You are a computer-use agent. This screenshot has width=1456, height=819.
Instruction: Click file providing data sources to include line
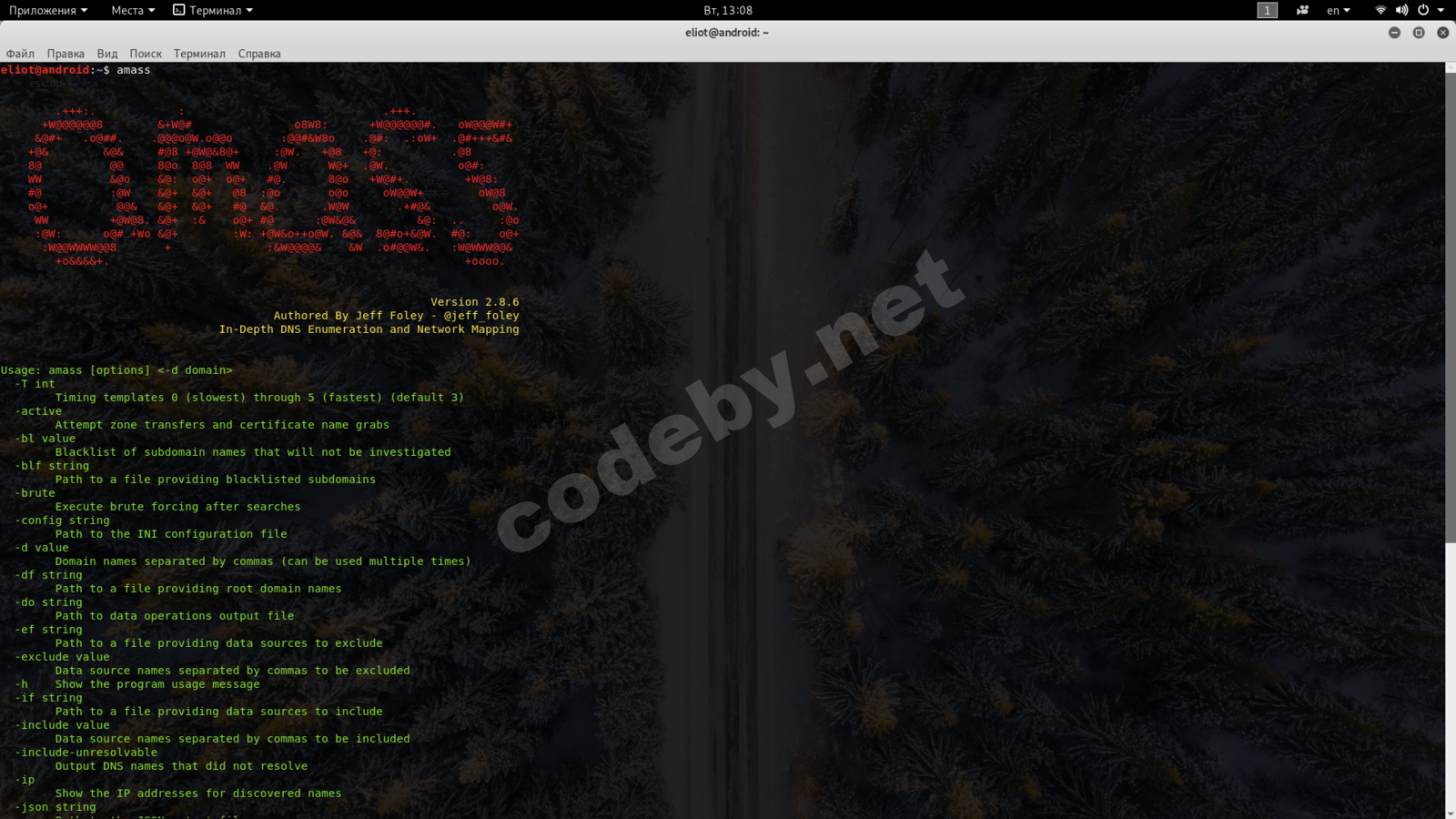coord(218,712)
